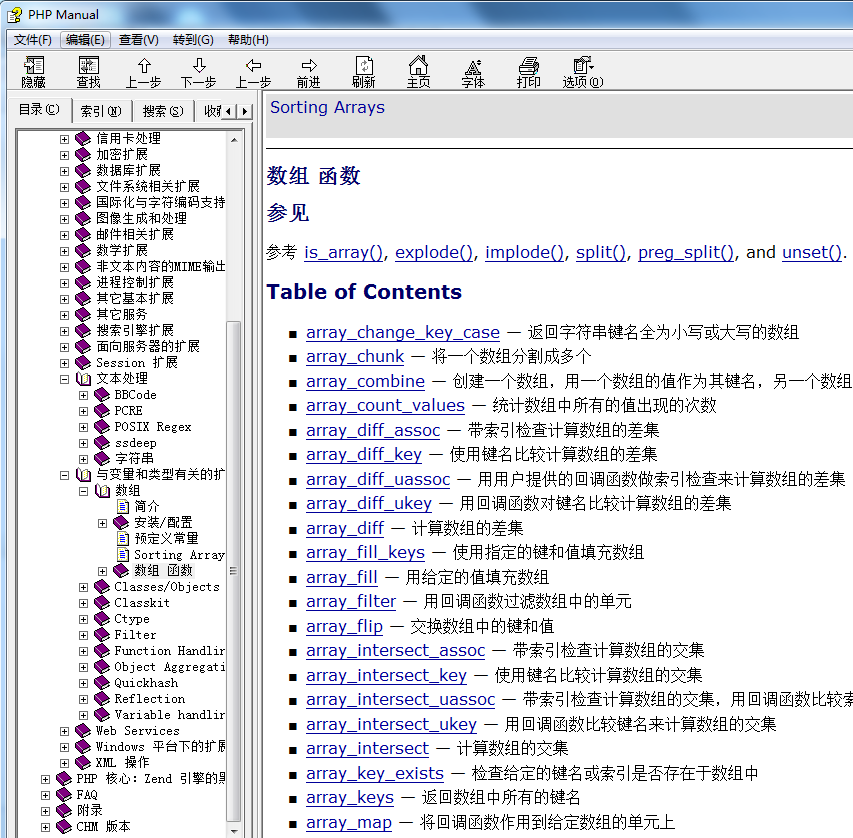Expand the POSIX Regex tree node
Viewport: 853px width, 838px height.
tap(83, 427)
